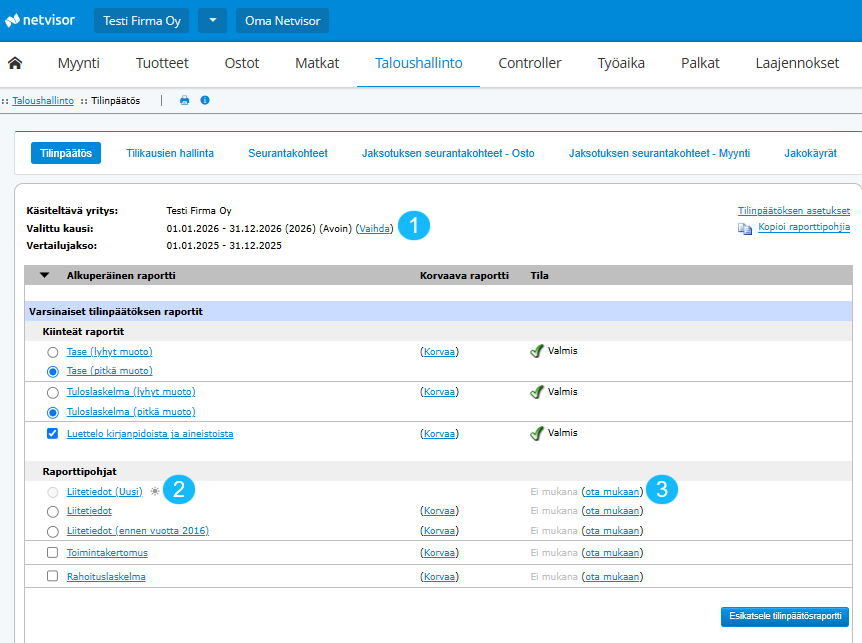The width and height of the screenshot is (862, 643).
Task: Click ota mukaan for Rahoituslaskelma
Action: [612, 577]
